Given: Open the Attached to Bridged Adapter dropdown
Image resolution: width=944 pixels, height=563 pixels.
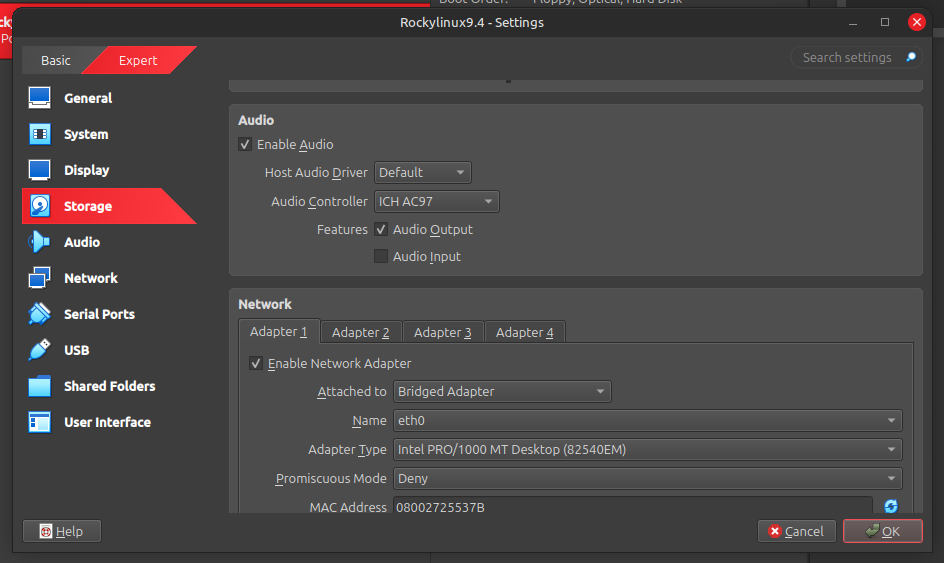Looking at the screenshot, I should 502,392.
